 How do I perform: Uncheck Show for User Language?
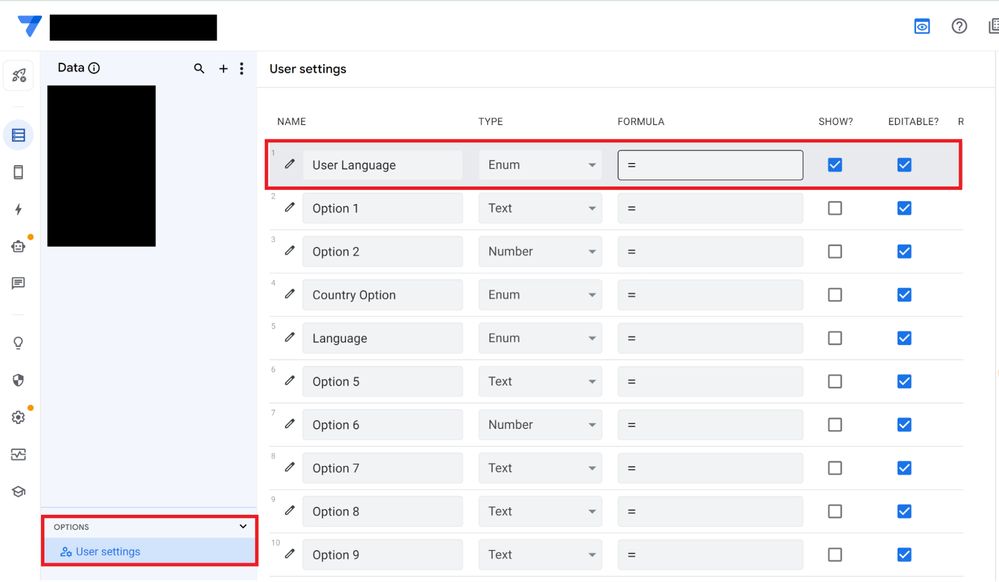click(835, 165)
